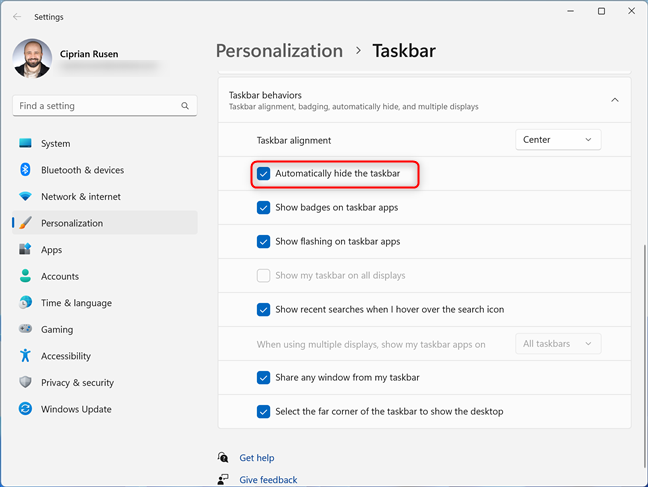Uncheck Automatically hide the taskbar
The height and width of the screenshot is (487, 648).
pos(263,174)
